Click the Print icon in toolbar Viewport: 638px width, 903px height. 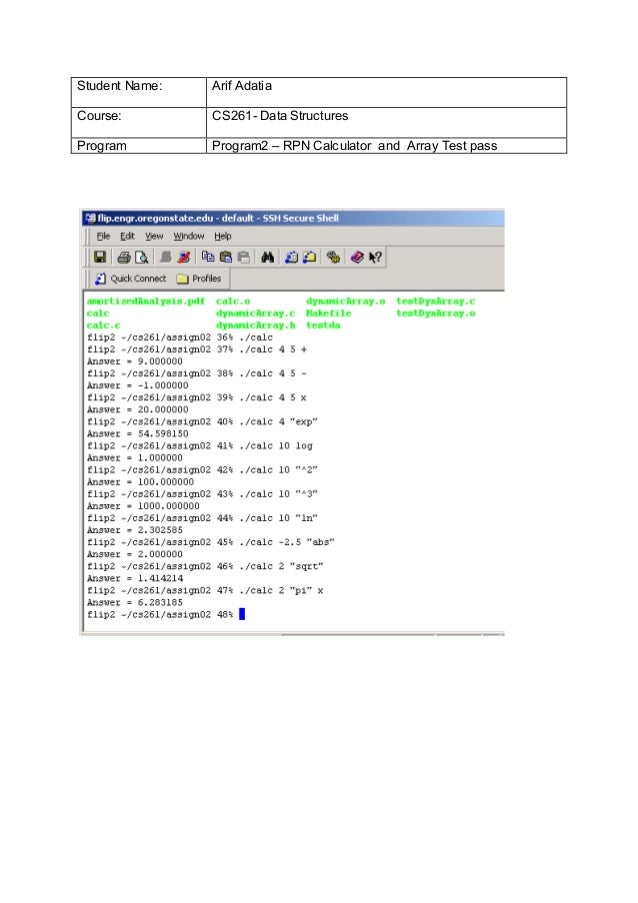click(124, 257)
